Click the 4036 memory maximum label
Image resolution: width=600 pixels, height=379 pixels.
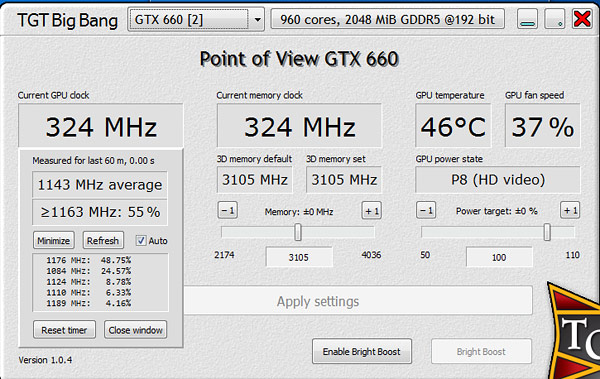point(371,255)
